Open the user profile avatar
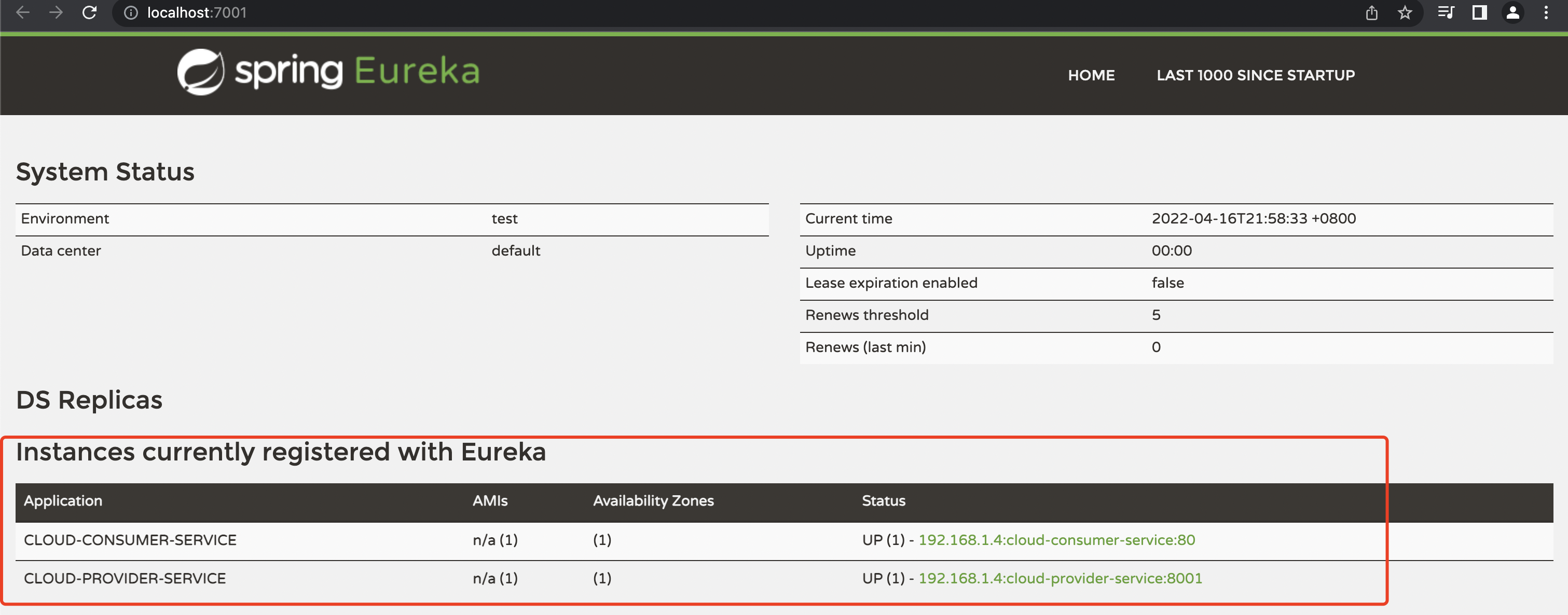This screenshot has height=615, width=1568. click(x=1512, y=12)
